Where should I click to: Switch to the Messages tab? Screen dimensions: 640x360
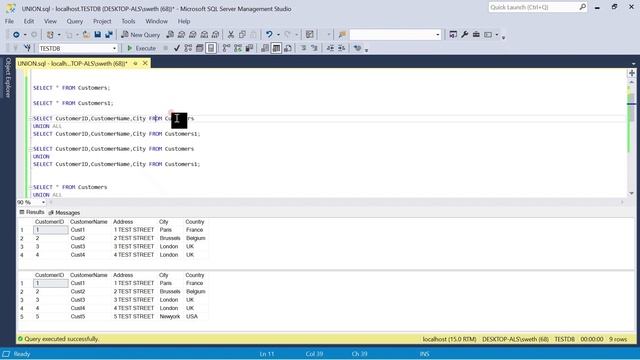[64, 213]
